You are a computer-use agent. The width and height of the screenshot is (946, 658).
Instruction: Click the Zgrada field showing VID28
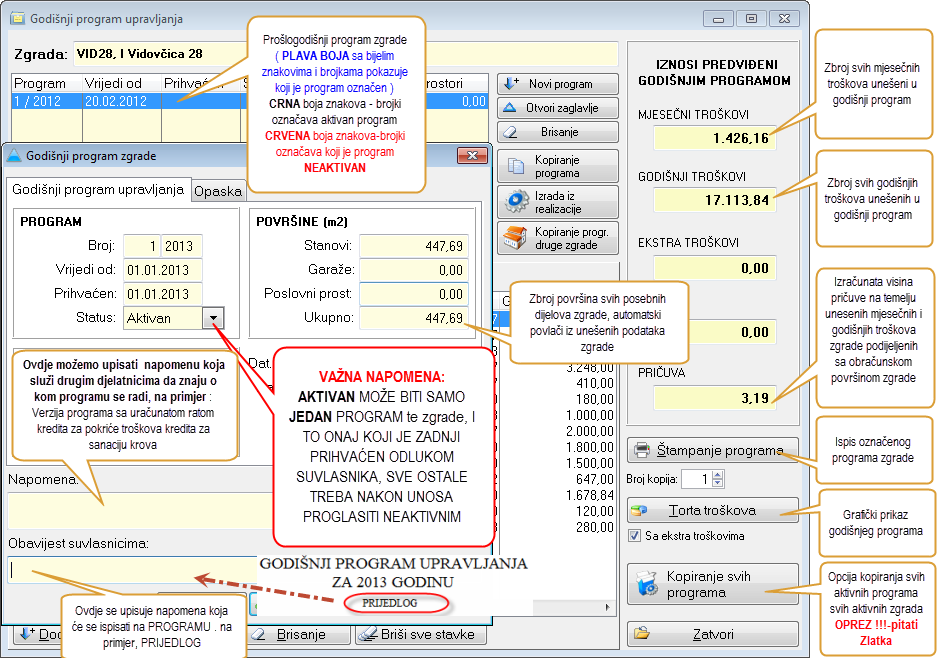(346, 54)
